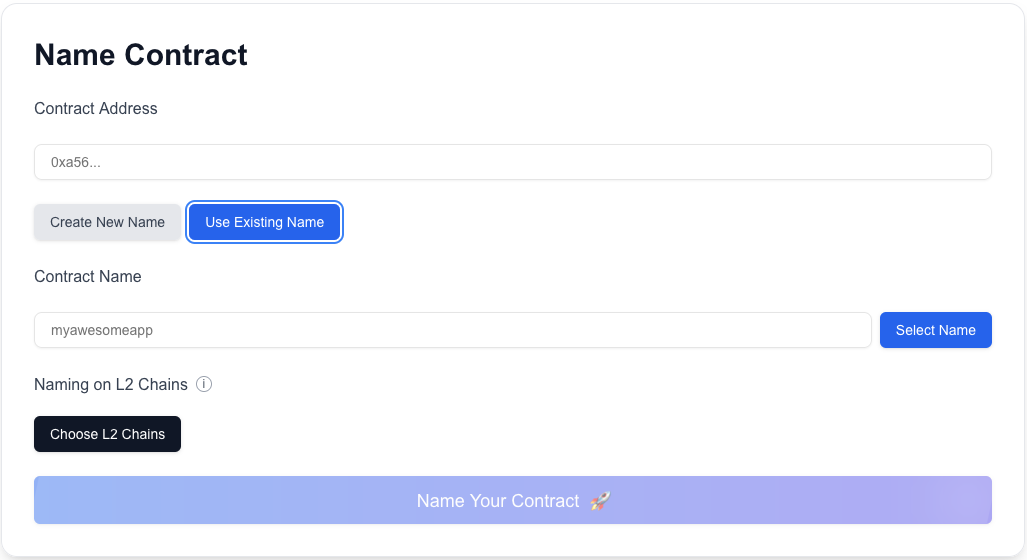The image size is (1027, 560).
Task: Click the info icon beside Naming on L2 Chains
Action: point(204,384)
